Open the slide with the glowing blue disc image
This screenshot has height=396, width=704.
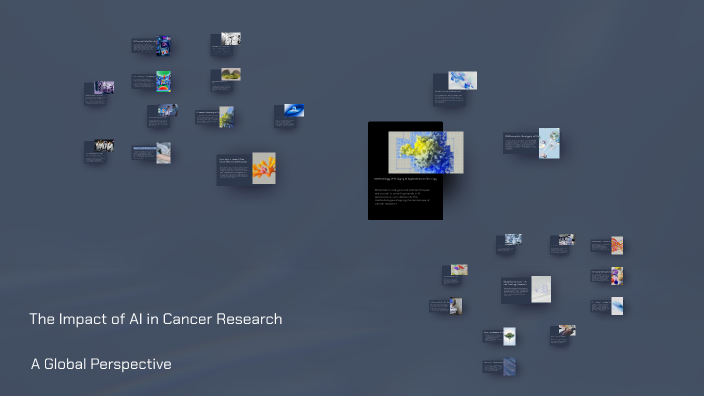tap(289, 116)
